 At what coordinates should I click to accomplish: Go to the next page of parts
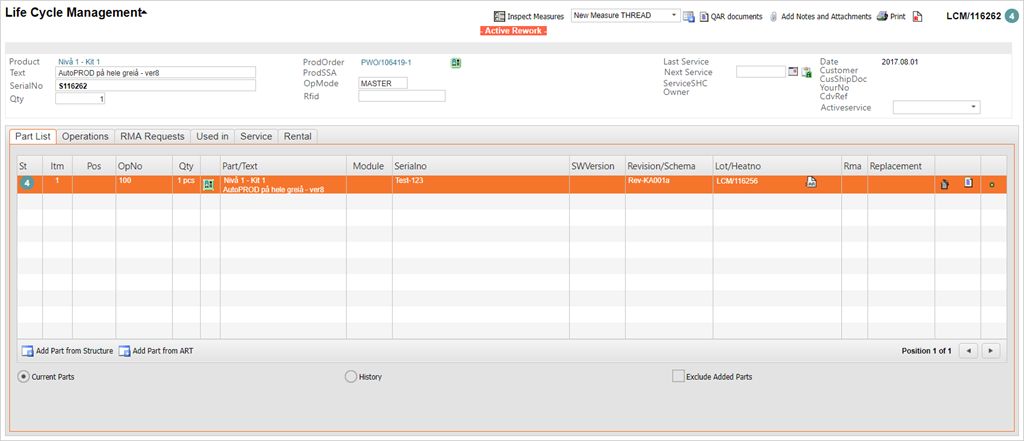coord(991,351)
